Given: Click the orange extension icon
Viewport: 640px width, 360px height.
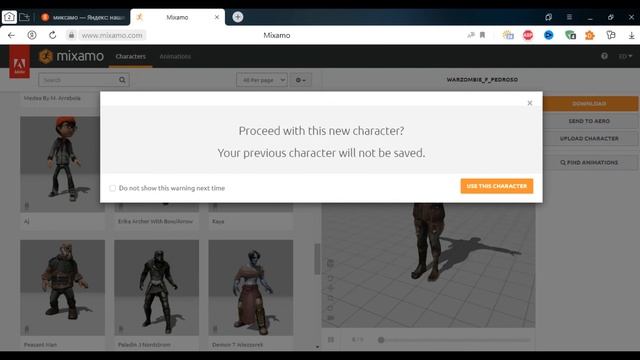Looking at the screenshot, I should pos(590,36).
